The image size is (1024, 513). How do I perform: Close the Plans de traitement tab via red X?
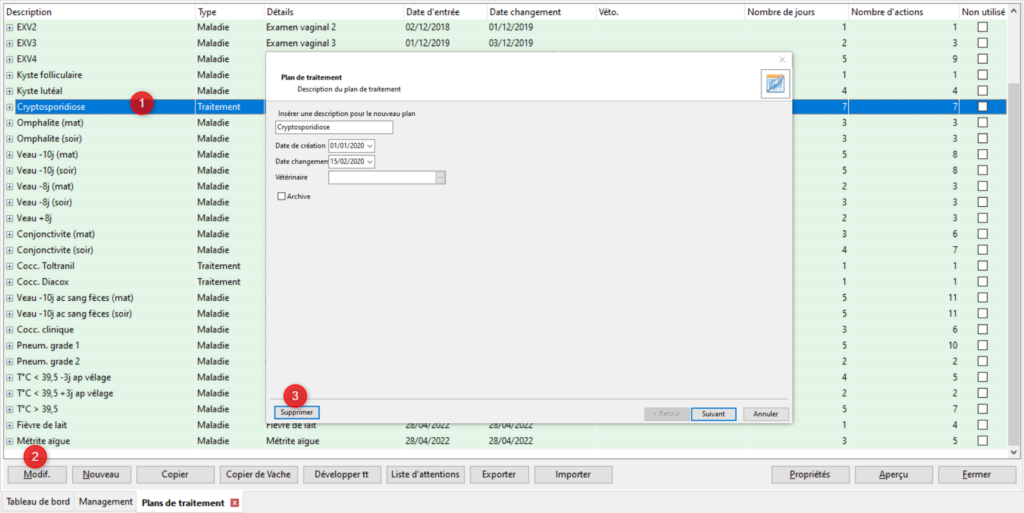click(235, 502)
